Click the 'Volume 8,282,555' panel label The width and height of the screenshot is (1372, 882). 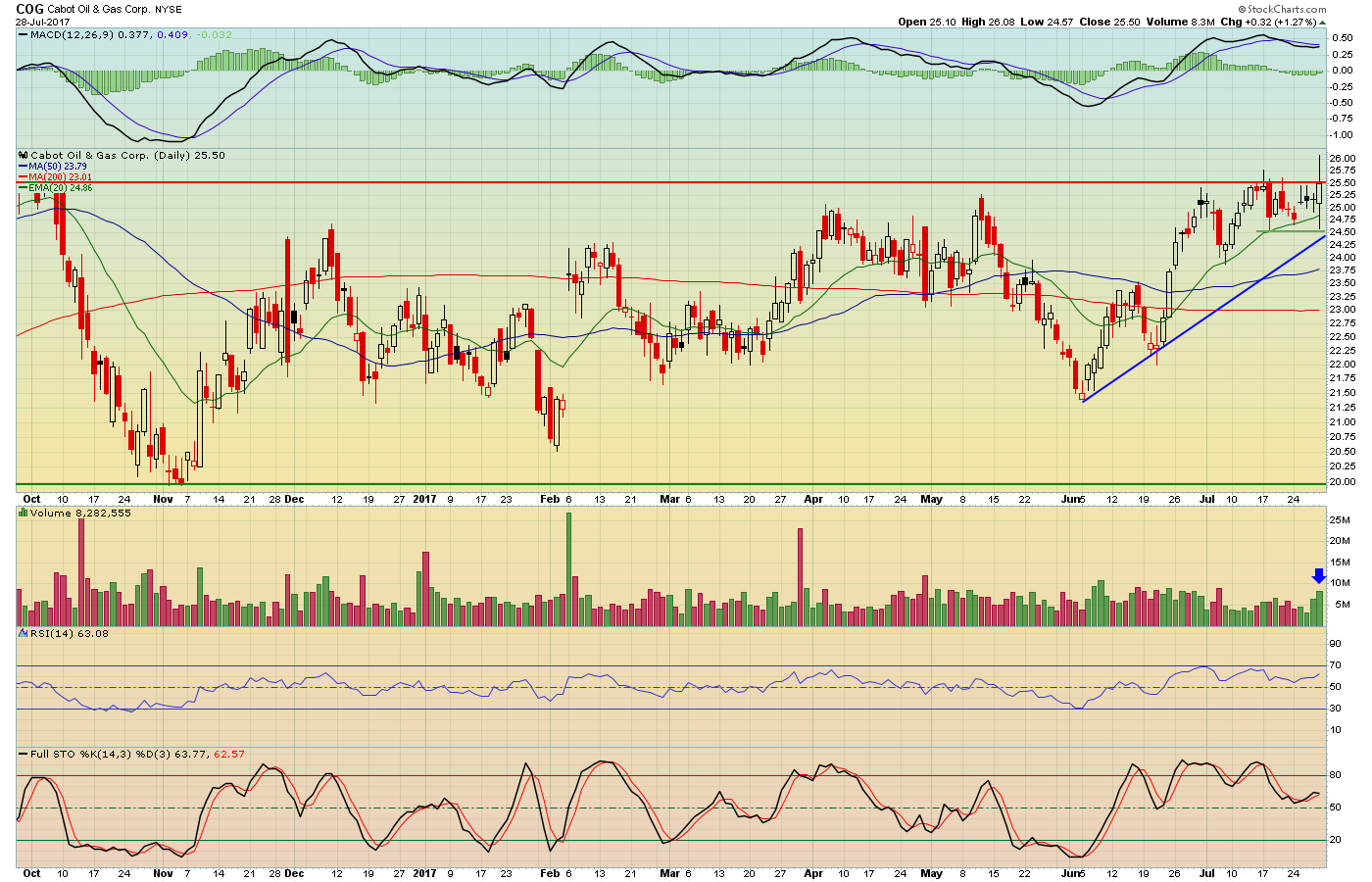(80, 513)
